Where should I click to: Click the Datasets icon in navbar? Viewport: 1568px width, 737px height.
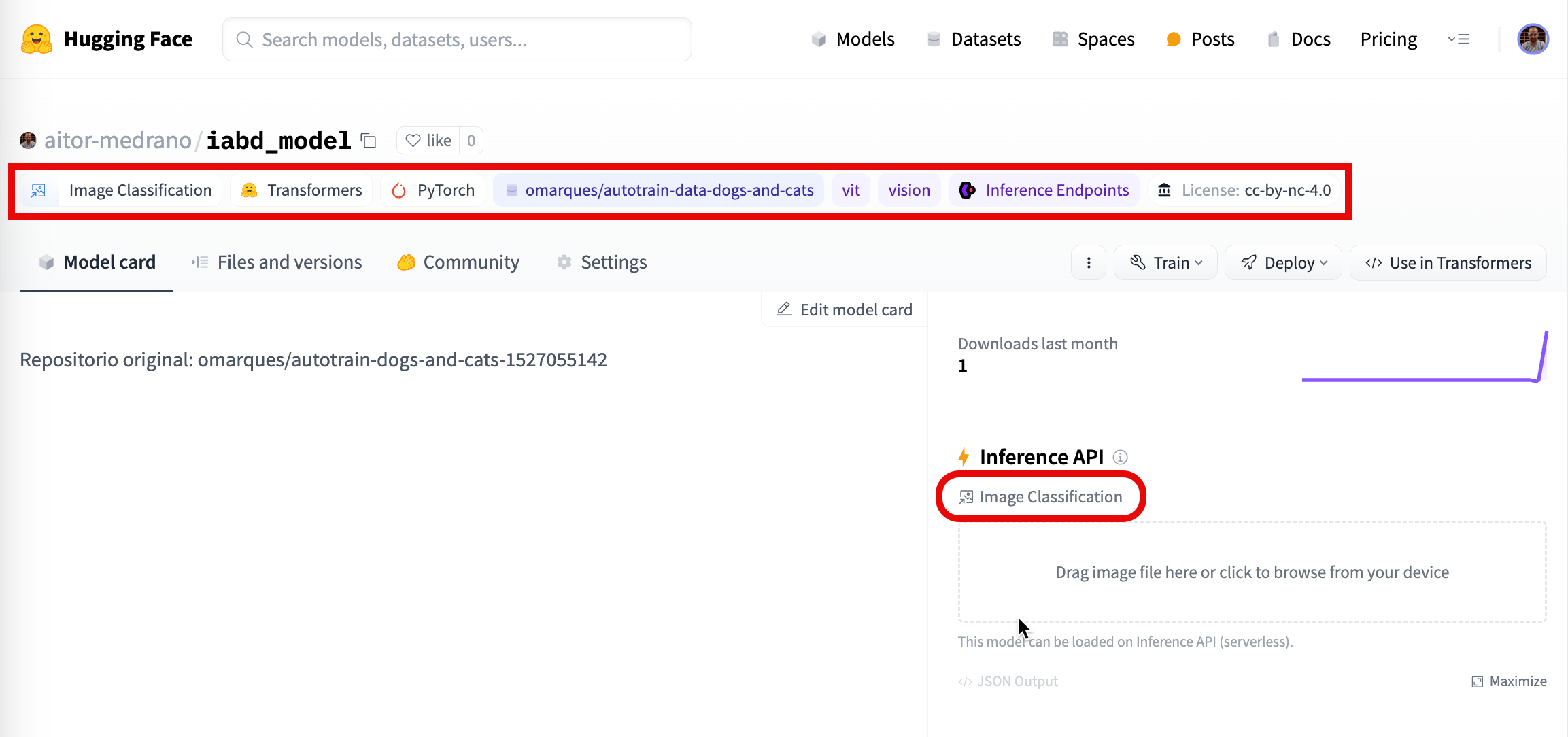pos(934,39)
